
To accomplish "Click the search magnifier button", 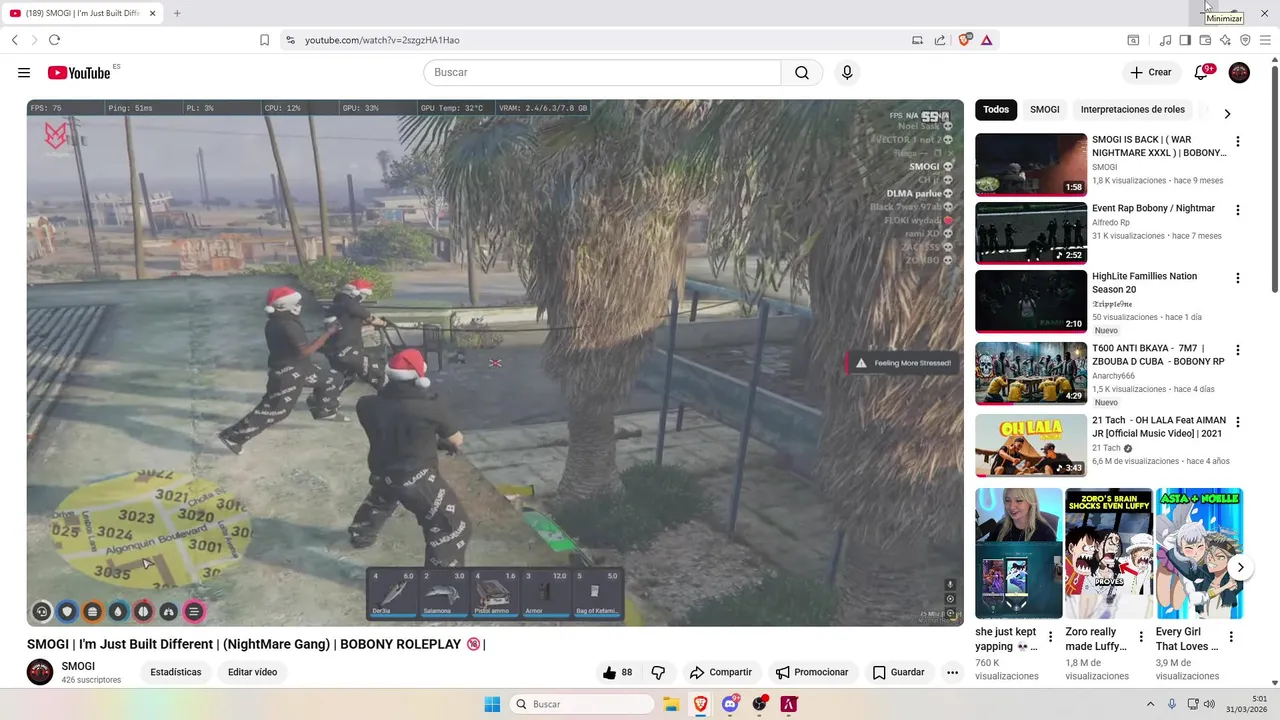I will pos(802,72).
